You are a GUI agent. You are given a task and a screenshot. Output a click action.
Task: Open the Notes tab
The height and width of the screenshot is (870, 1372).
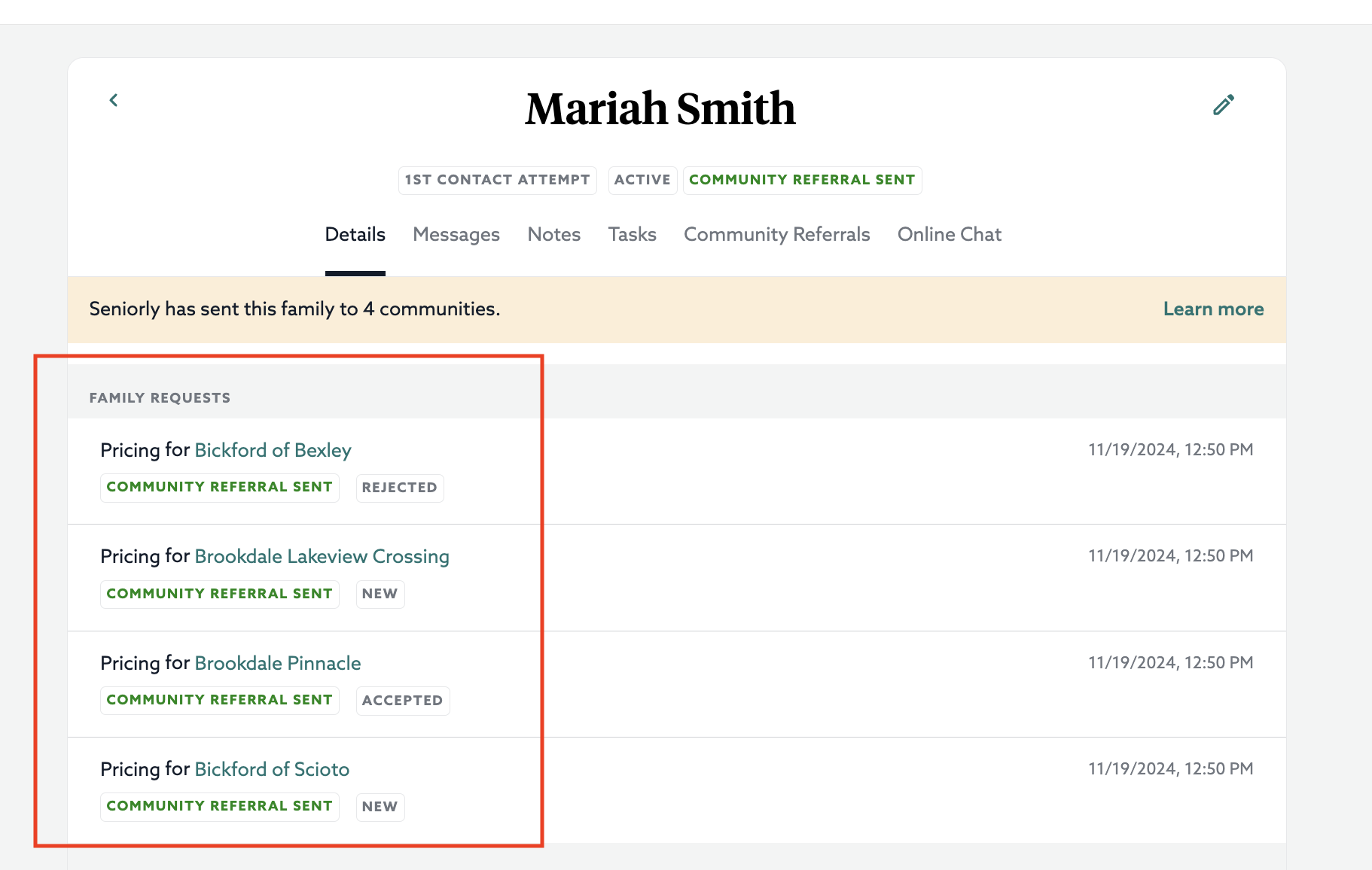(x=554, y=235)
